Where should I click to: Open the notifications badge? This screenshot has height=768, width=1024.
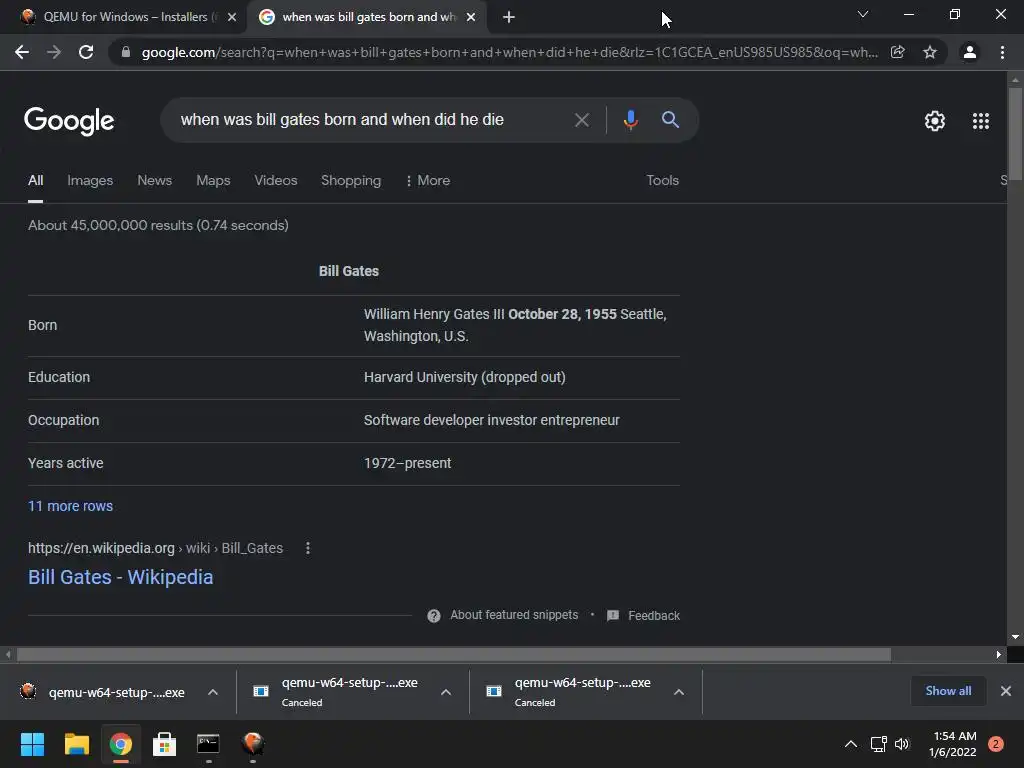tap(995, 744)
